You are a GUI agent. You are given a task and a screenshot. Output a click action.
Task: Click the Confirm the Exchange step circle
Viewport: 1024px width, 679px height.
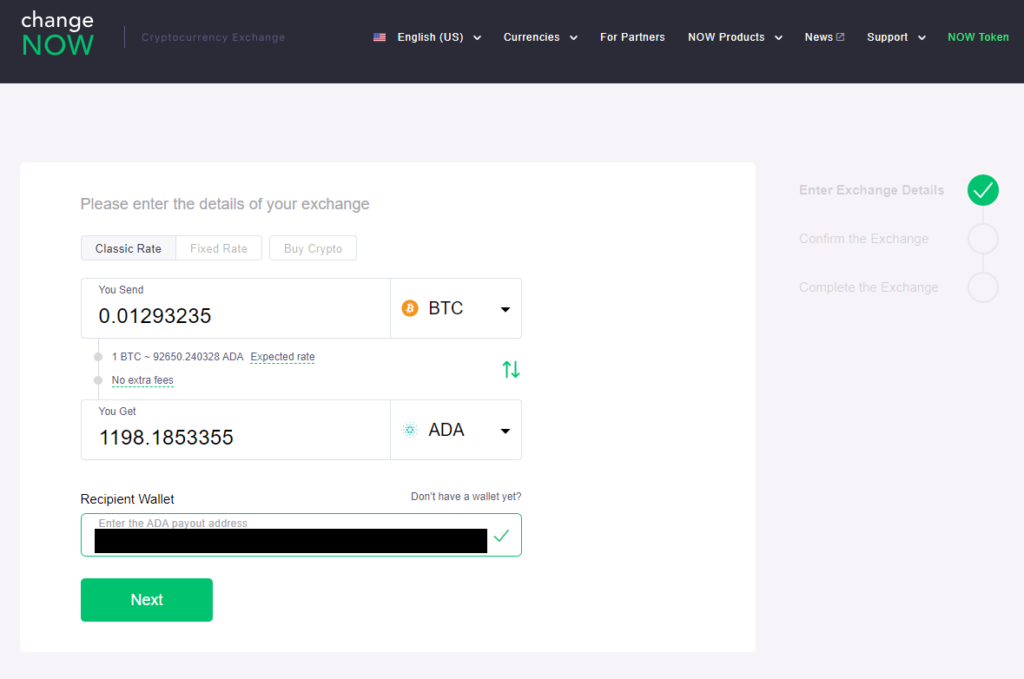983,239
